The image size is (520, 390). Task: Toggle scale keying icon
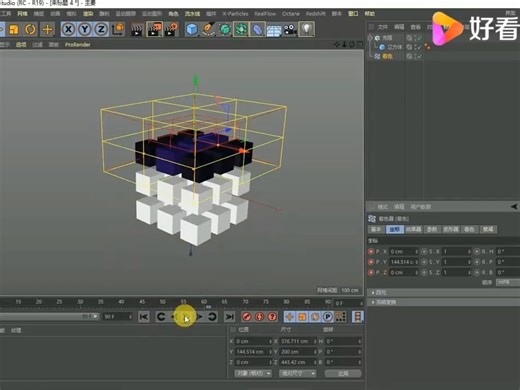(x=302, y=317)
